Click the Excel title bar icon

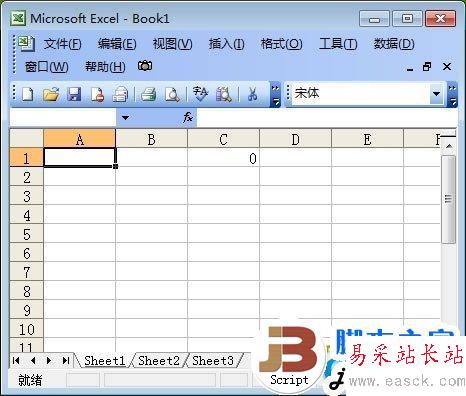point(18,18)
